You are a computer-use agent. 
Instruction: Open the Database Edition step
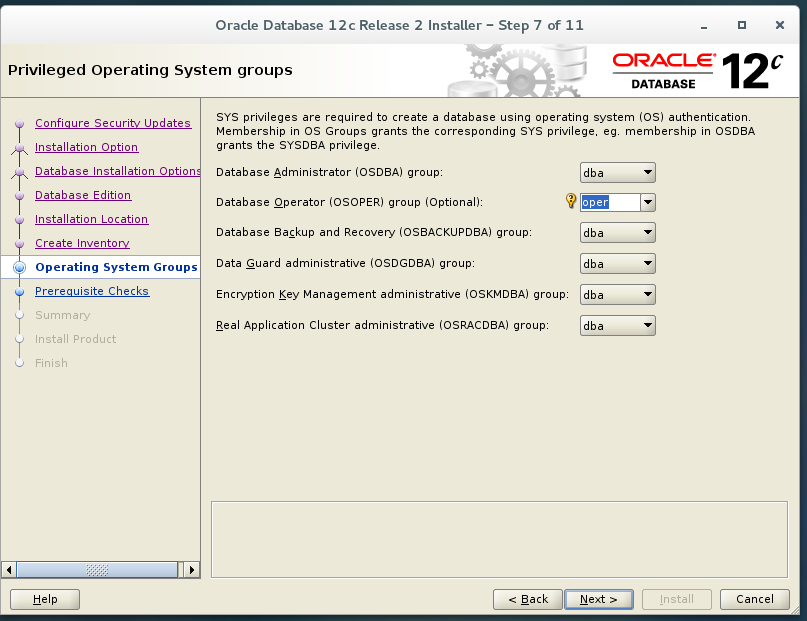[86, 195]
